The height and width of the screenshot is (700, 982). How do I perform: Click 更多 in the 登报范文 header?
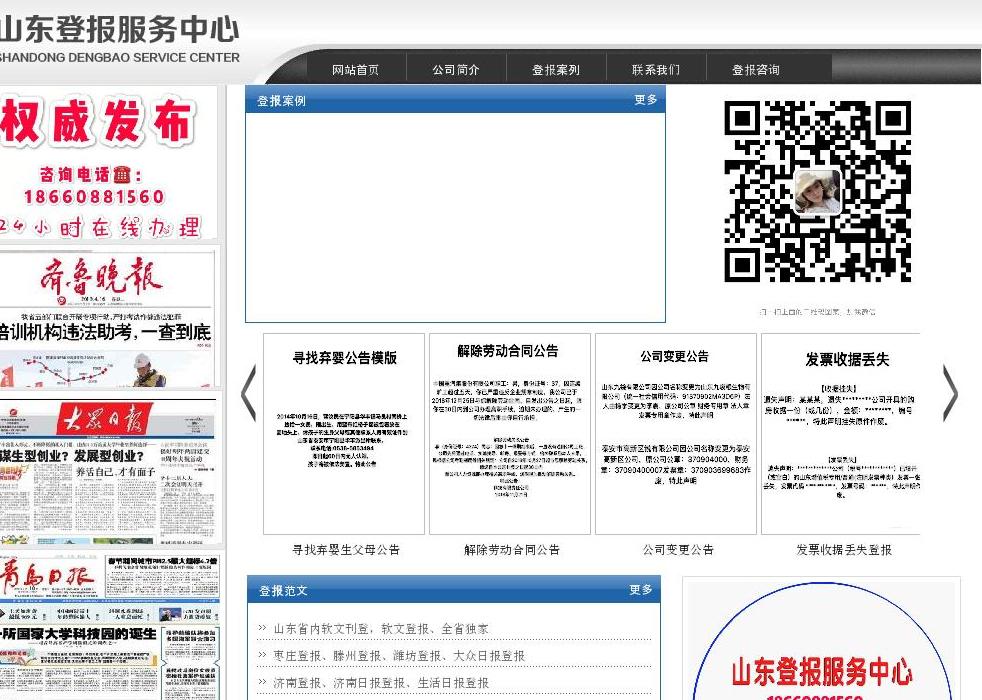click(641, 590)
